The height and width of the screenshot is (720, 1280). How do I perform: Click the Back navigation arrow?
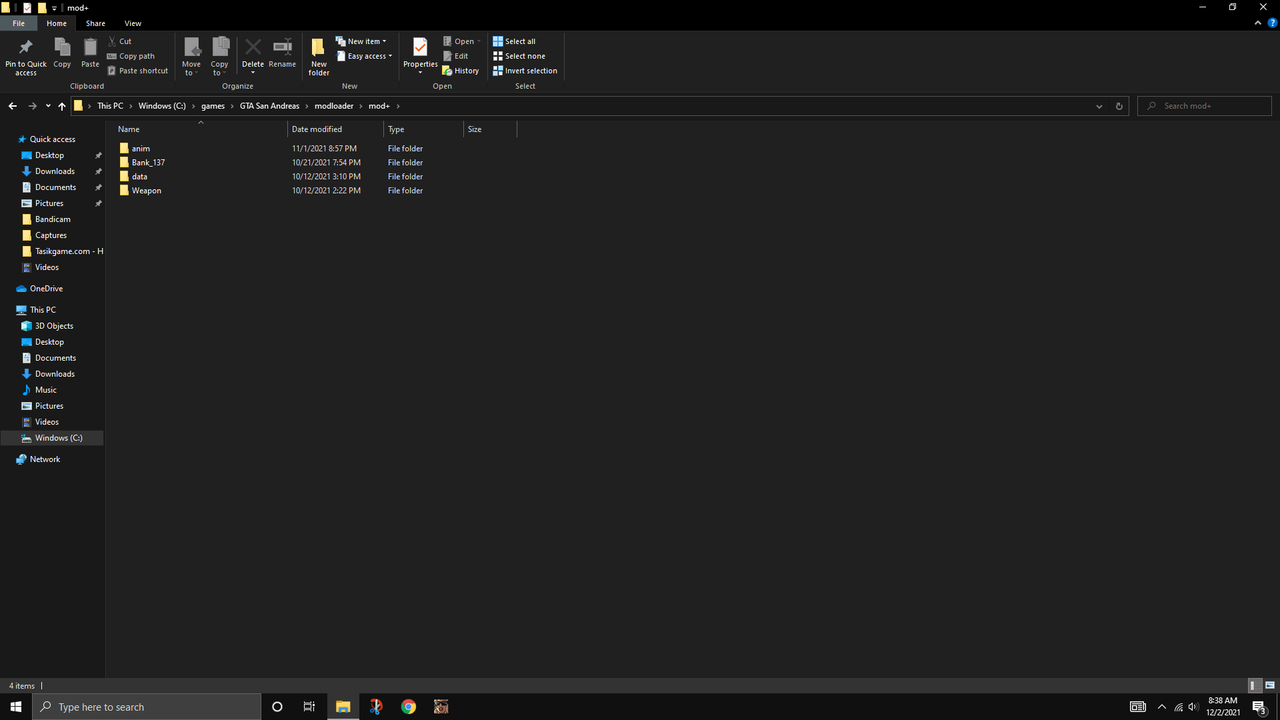tap(12, 106)
